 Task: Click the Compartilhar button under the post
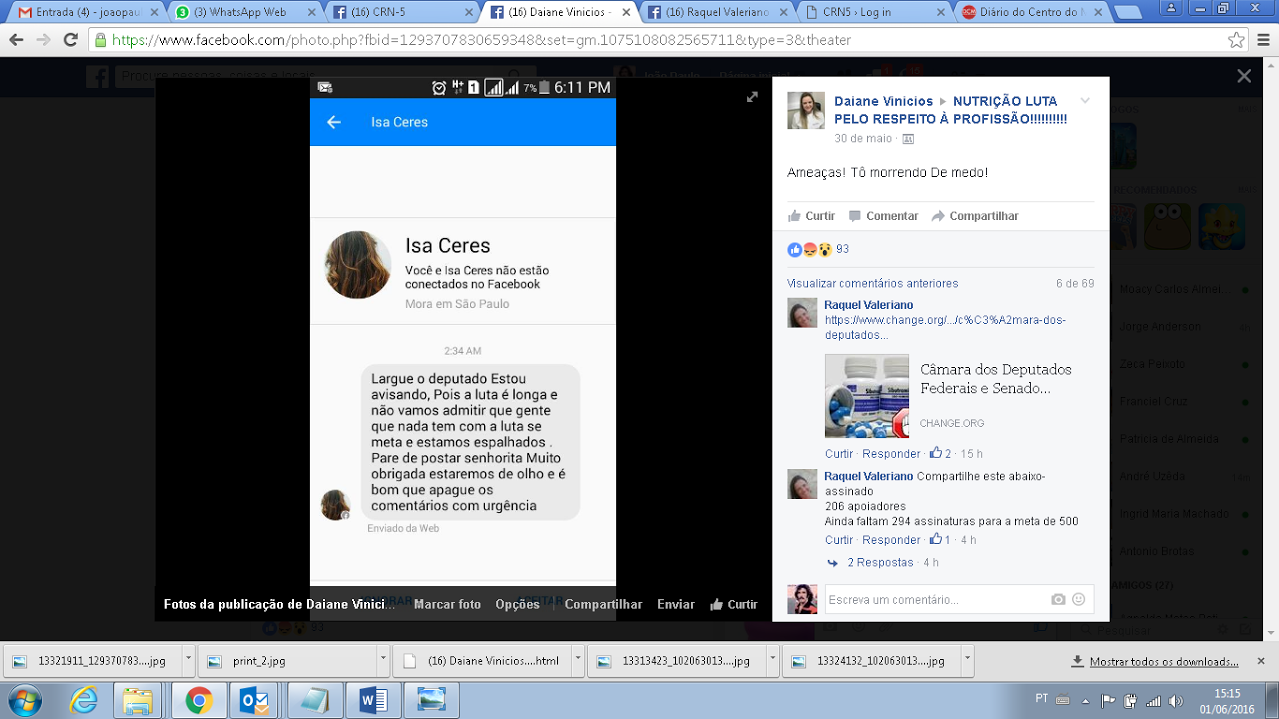tap(975, 216)
